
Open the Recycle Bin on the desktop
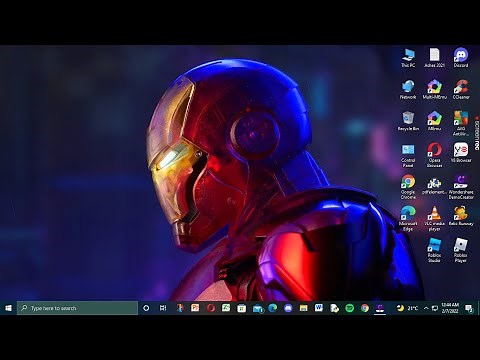pyautogui.click(x=408, y=121)
